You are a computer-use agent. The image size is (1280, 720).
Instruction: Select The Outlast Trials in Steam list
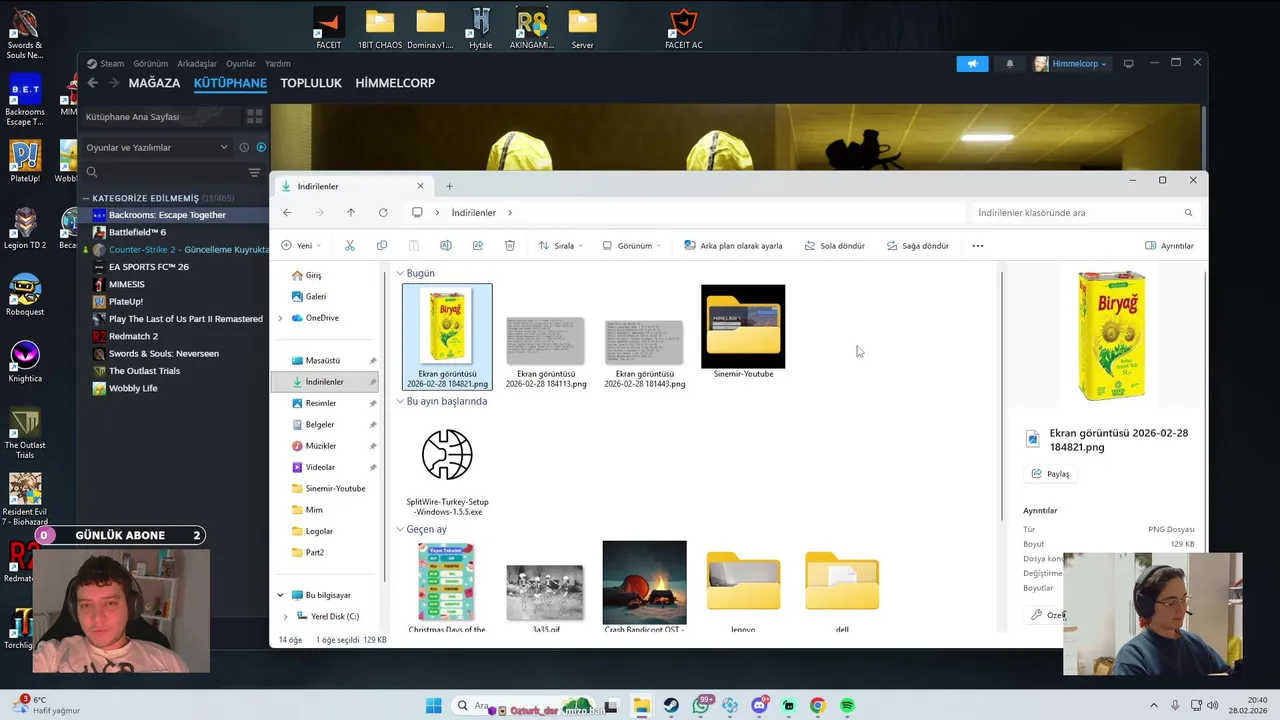click(144, 371)
